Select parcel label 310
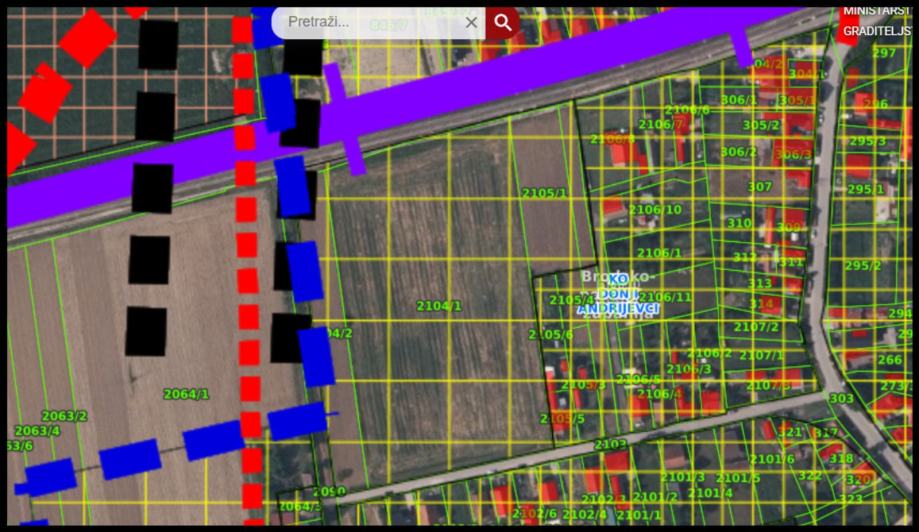This screenshot has height=532, width=919. pyautogui.click(x=739, y=223)
